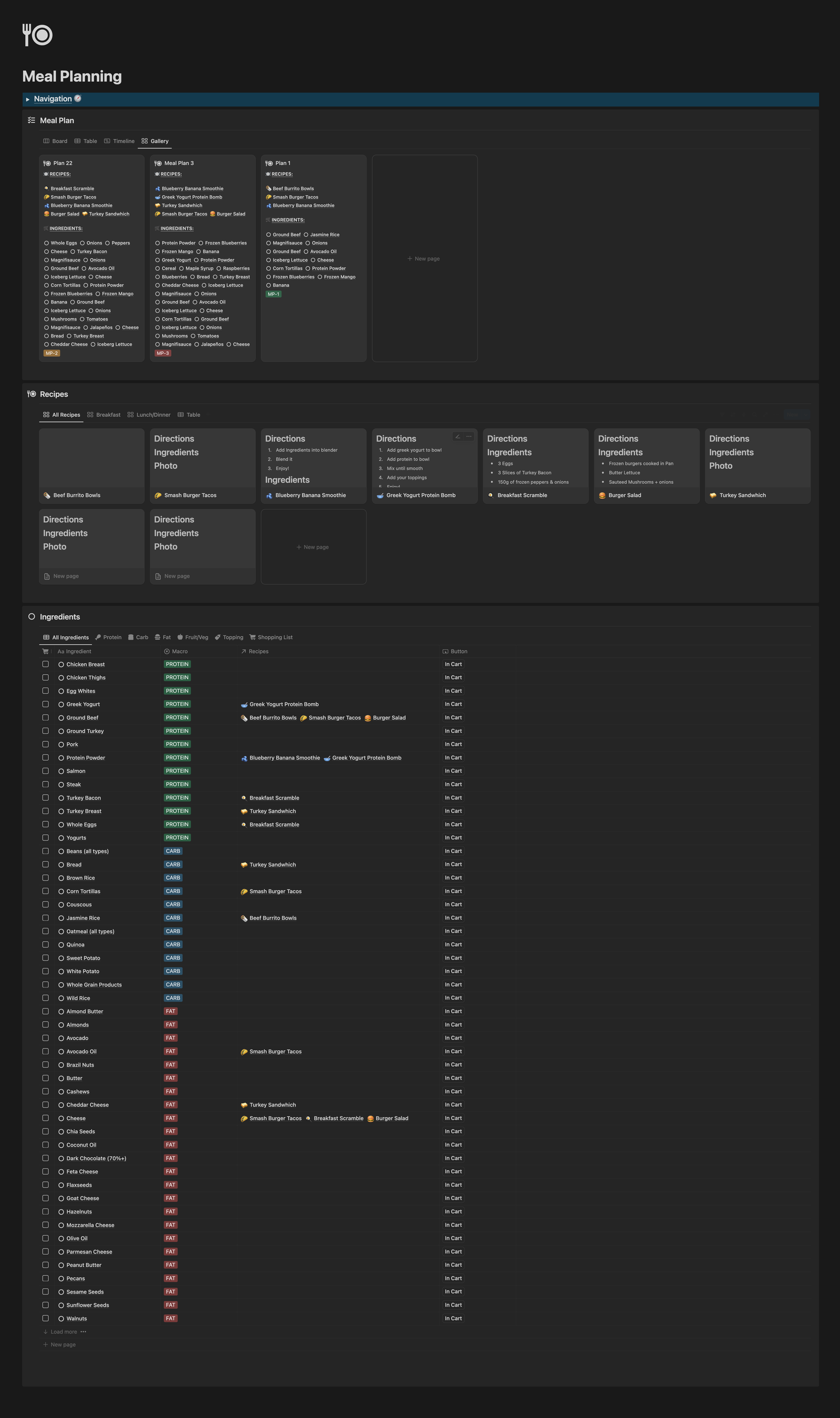Click the Plan 22 card plate icon
The height and width of the screenshot is (1418, 840).
point(47,163)
